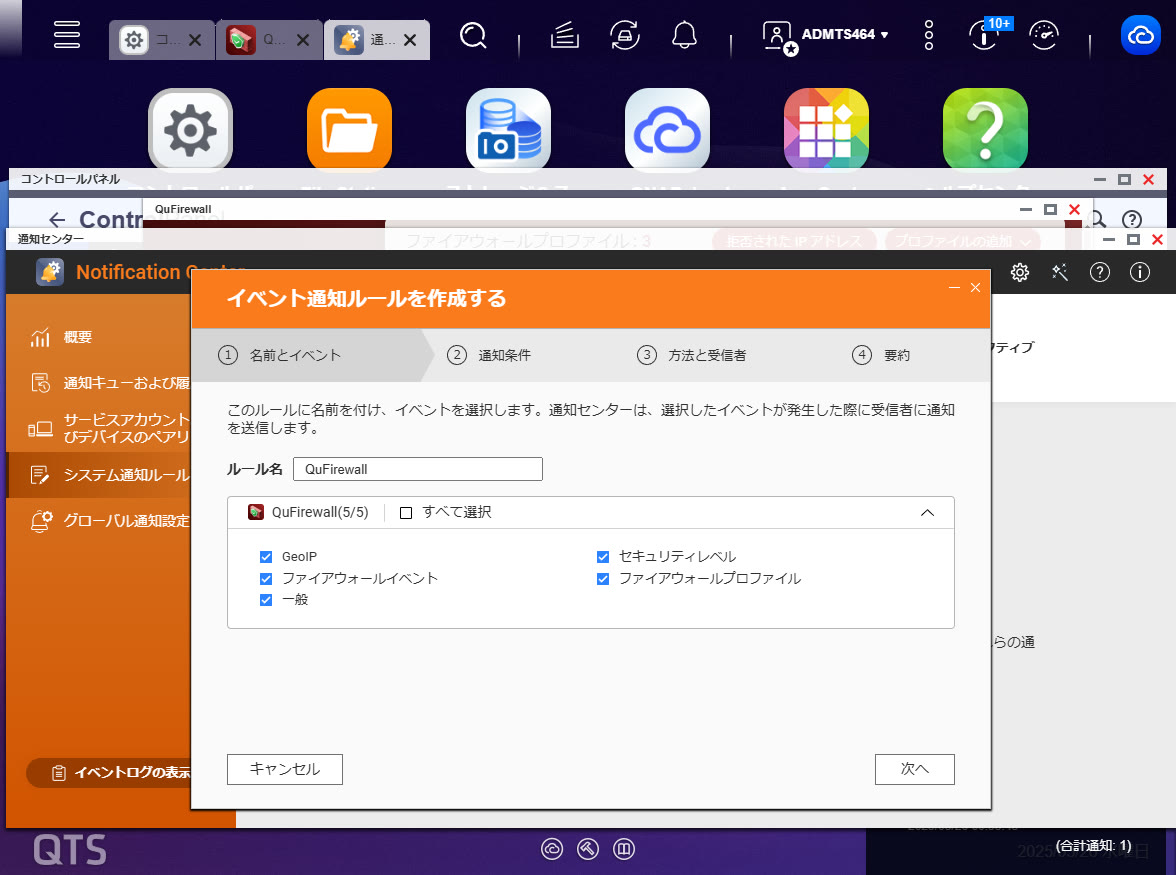The image size is (1176, 875).
Task: Uncheck the GeoIP checkbox
Action: [x=266, y=556]
